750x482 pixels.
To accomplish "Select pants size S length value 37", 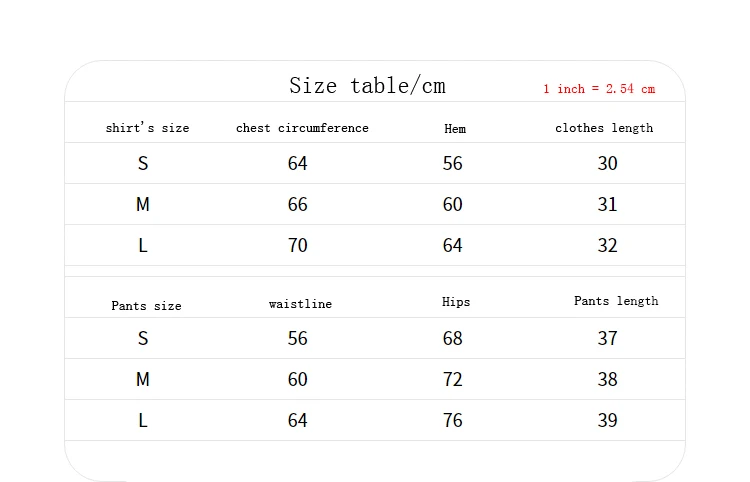I will pyautogui.click(x=608, y=339).
